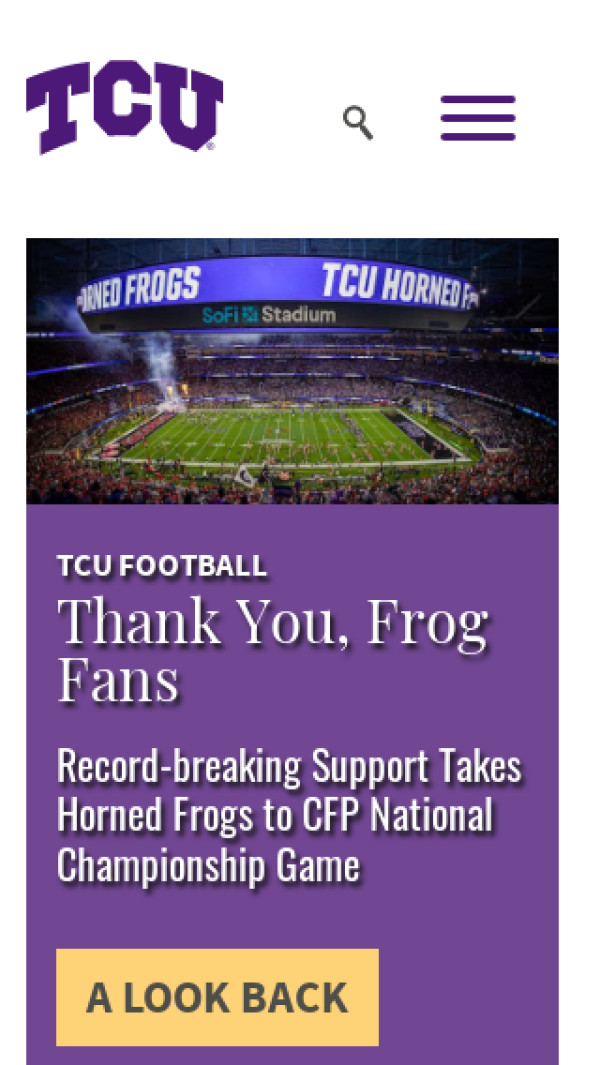Click the word "Fans" in the headline

click(118, 679)
